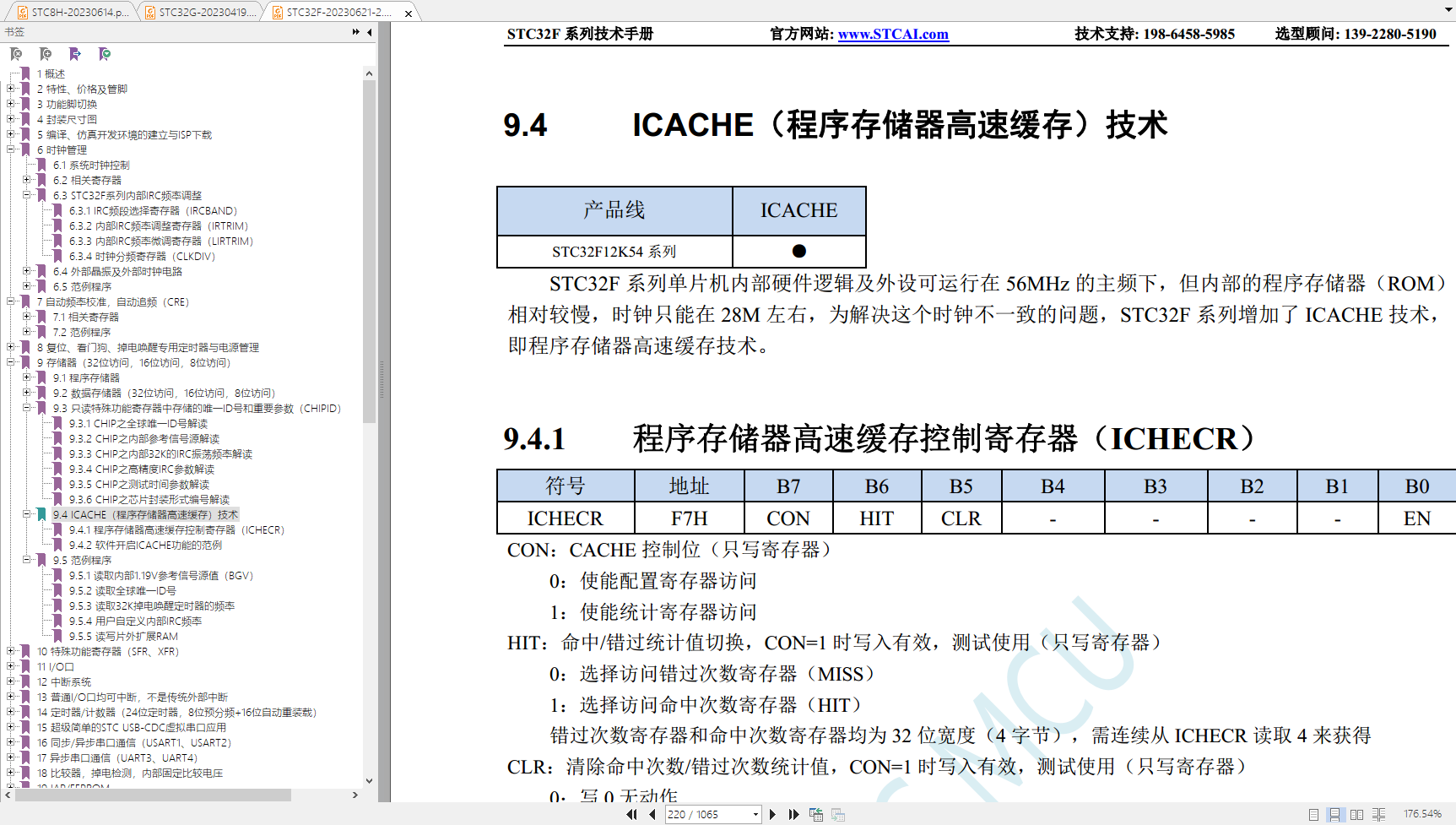Open the www.STCAI.com link
This screenshot has height=825, width=1456.
tap(893, 34)
